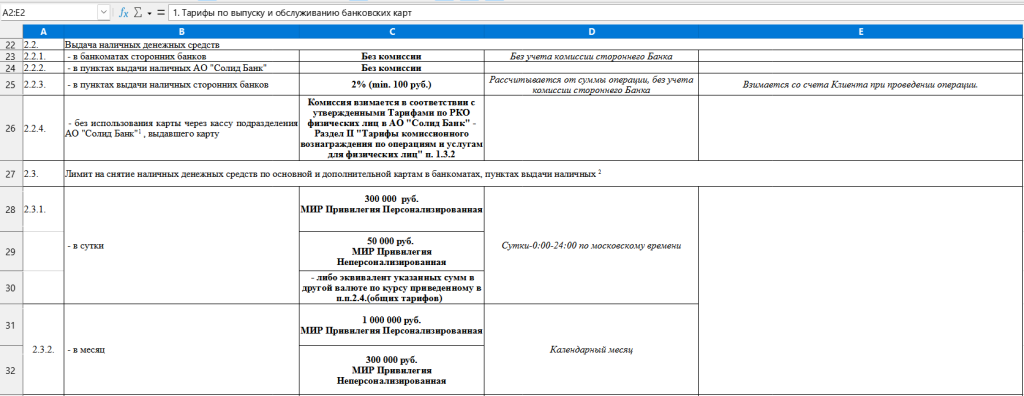Click the equals Formula icon

pos(161,12)
